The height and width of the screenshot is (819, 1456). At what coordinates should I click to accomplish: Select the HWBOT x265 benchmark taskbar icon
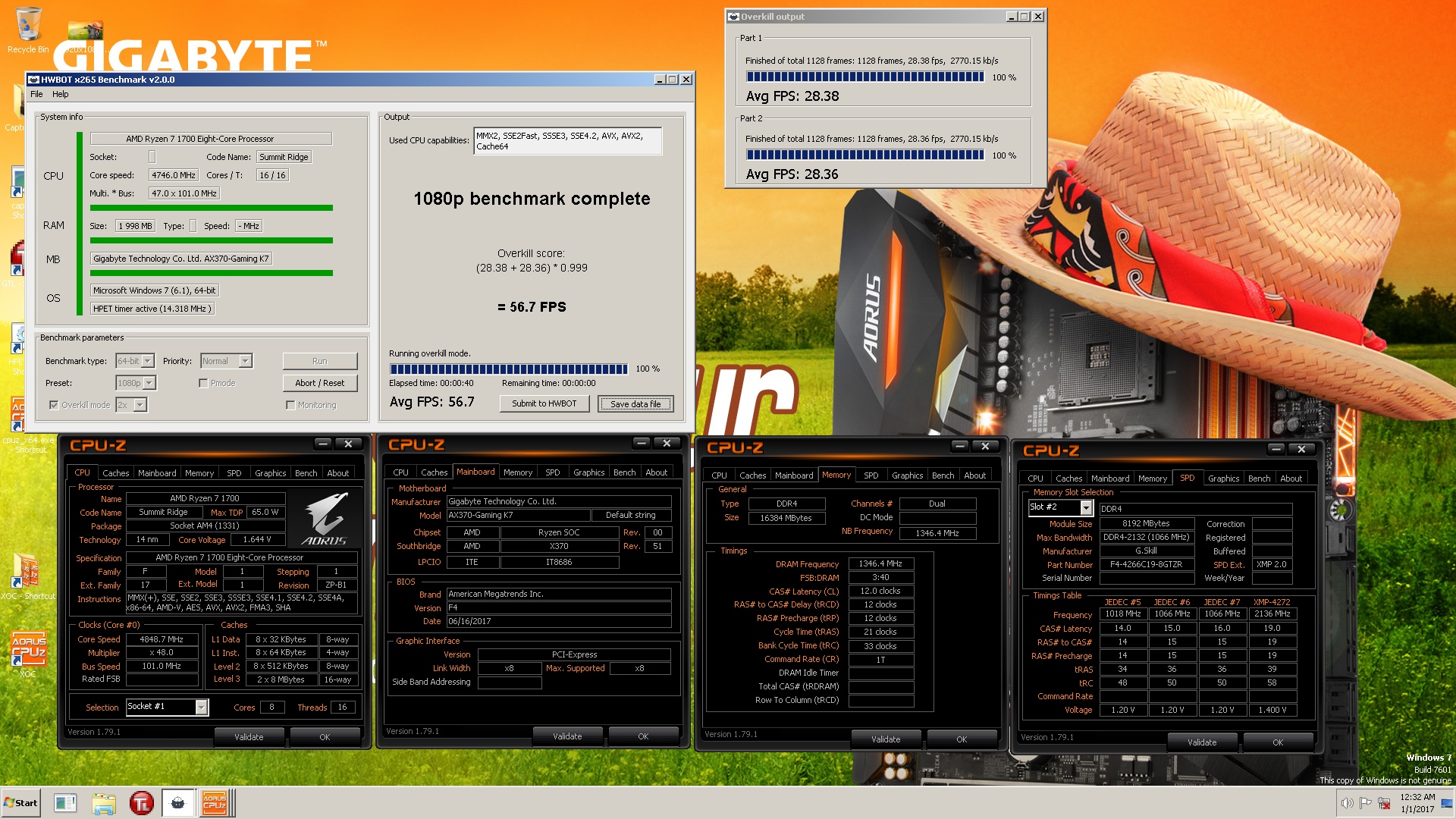coord(178,803)
